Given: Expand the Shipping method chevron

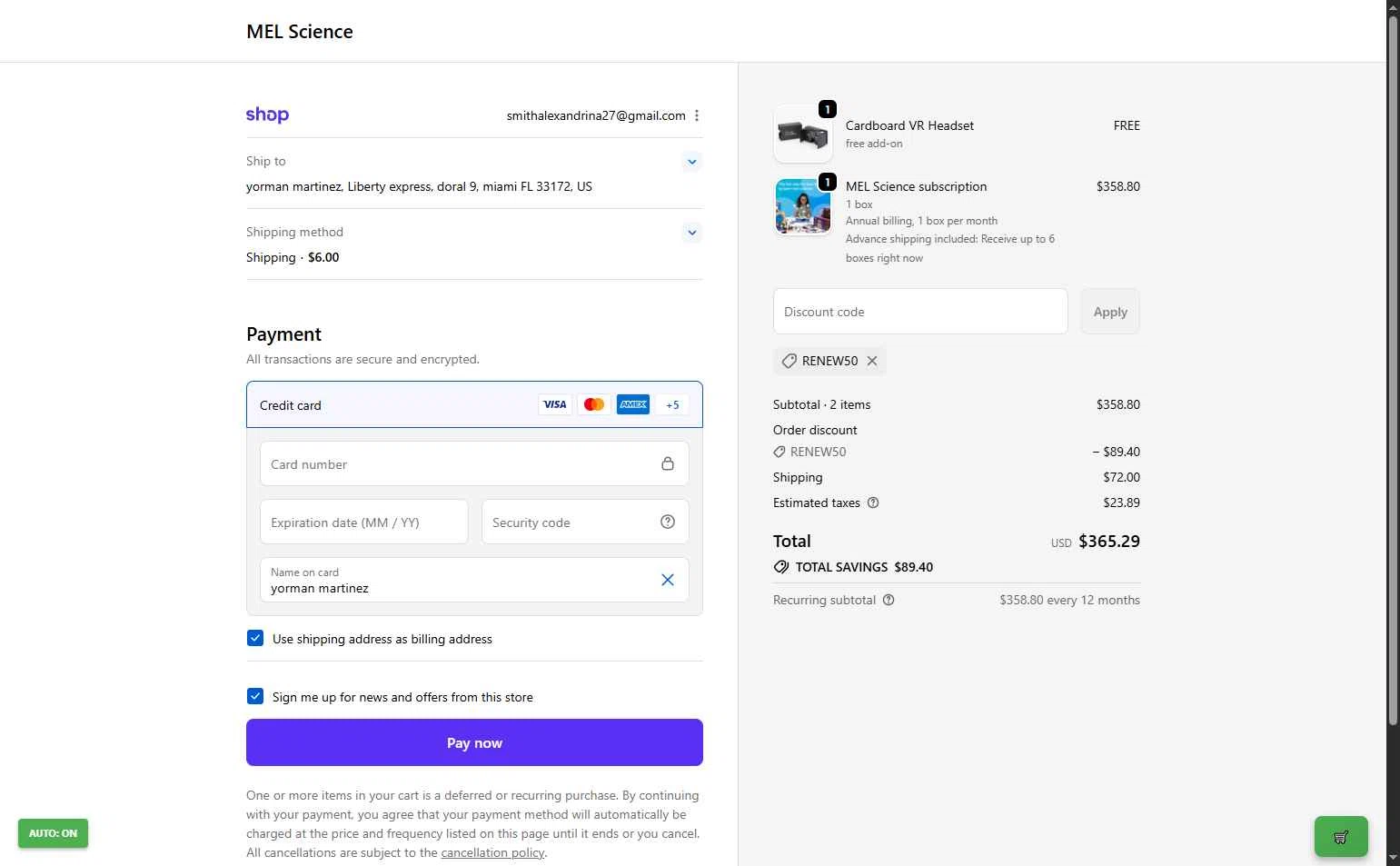Looking at the screenshot, I should point(692,233).
